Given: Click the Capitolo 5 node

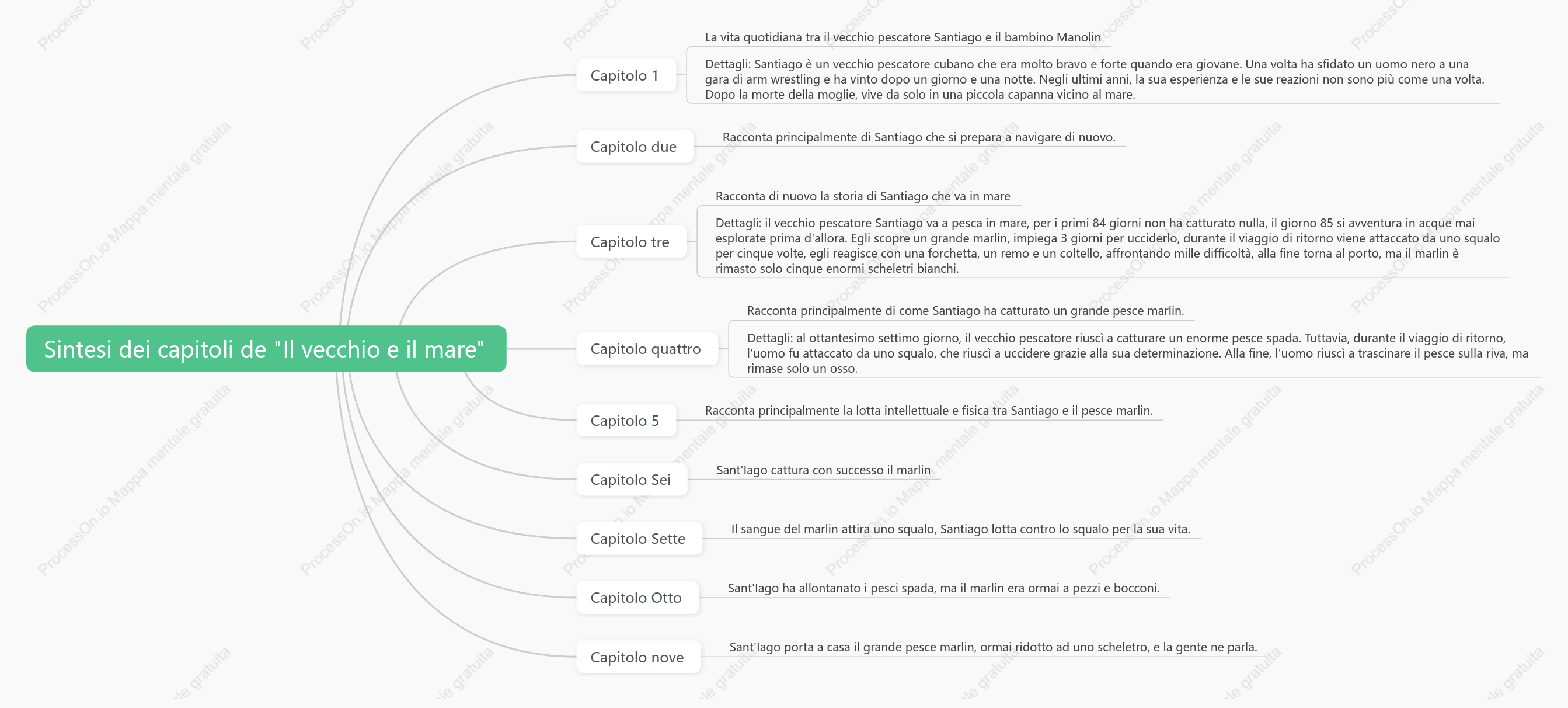Looking at the screenshot, I should pyautogui.click(x=626, y=420).
